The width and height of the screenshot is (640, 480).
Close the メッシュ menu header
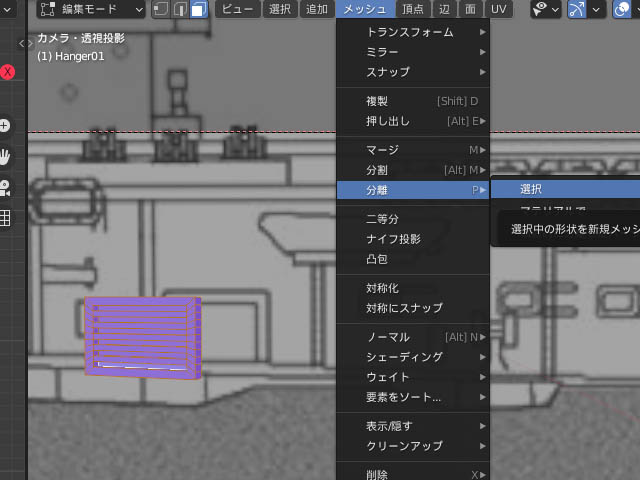pyautogui.click(x=365, y=9)
